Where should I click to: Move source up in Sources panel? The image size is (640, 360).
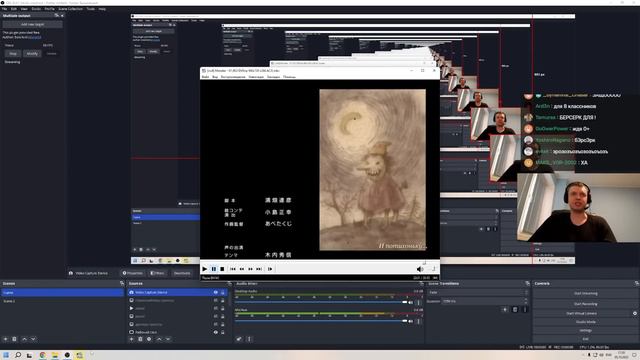click(159, 339)
